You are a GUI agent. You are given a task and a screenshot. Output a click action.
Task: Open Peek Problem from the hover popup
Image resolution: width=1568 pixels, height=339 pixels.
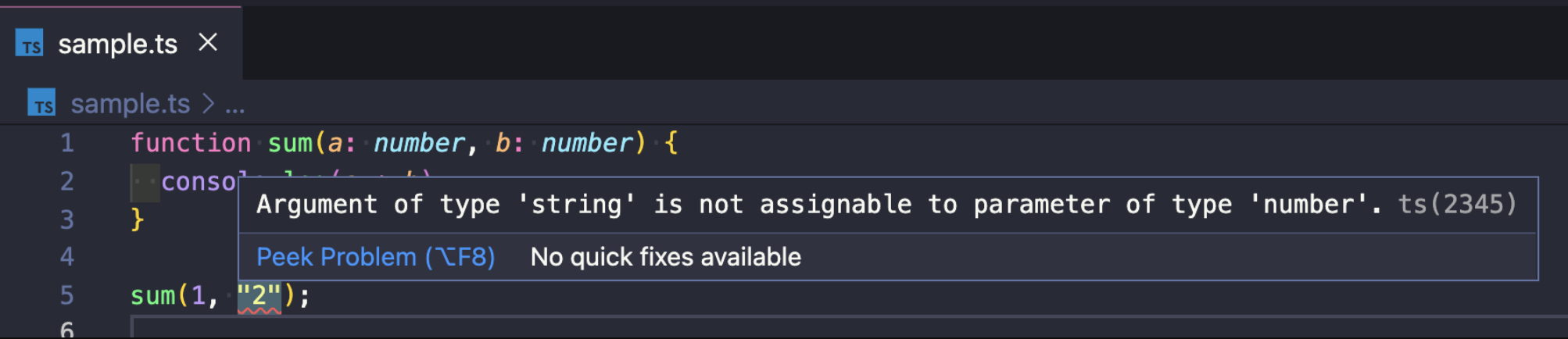(x=375, y=257)
